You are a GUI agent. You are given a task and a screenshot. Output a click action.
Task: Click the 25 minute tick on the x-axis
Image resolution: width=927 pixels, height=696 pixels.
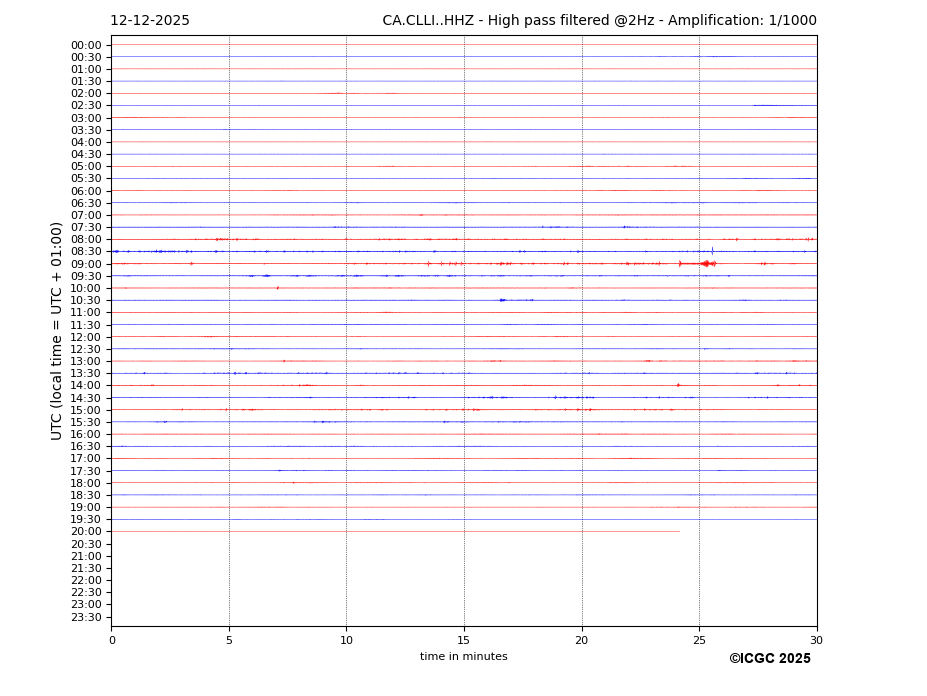pos(699,639)
